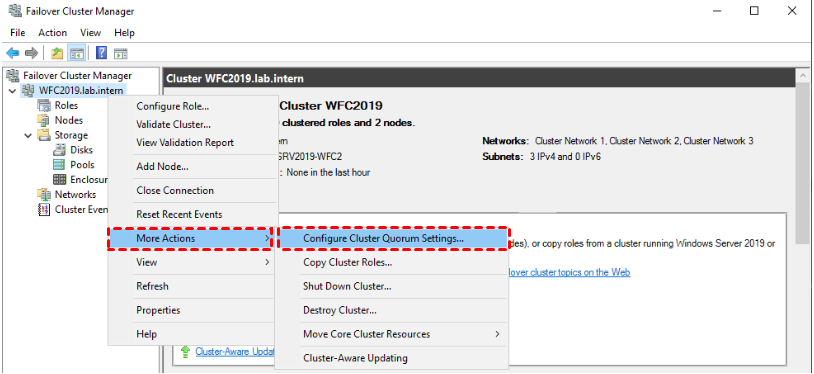This screenshot has height=374, width=814.
Task: Open the View menu in menu bar
Action: [x=90, y=33]
